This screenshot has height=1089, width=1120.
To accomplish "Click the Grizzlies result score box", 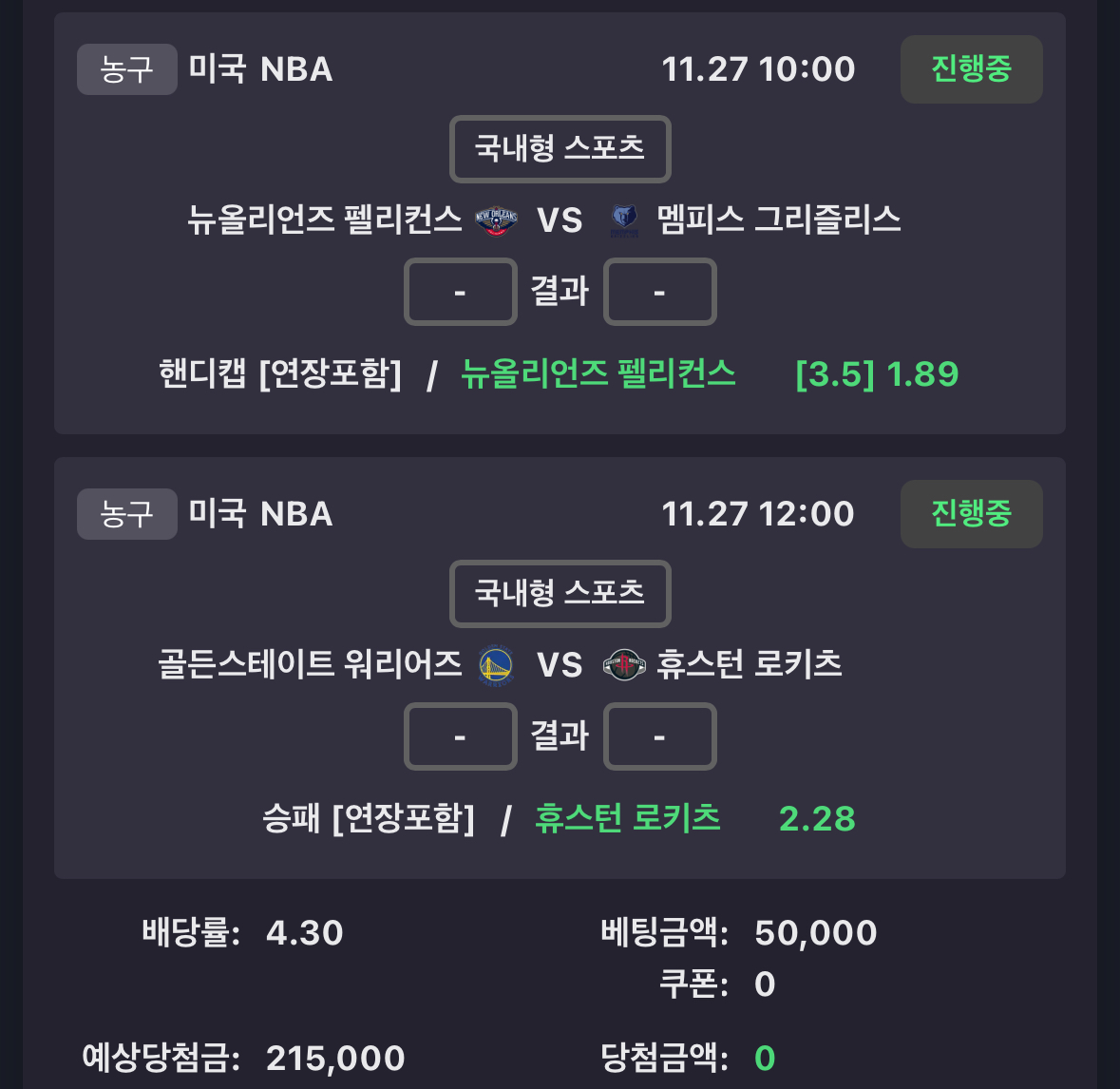I will click(659, 292).
